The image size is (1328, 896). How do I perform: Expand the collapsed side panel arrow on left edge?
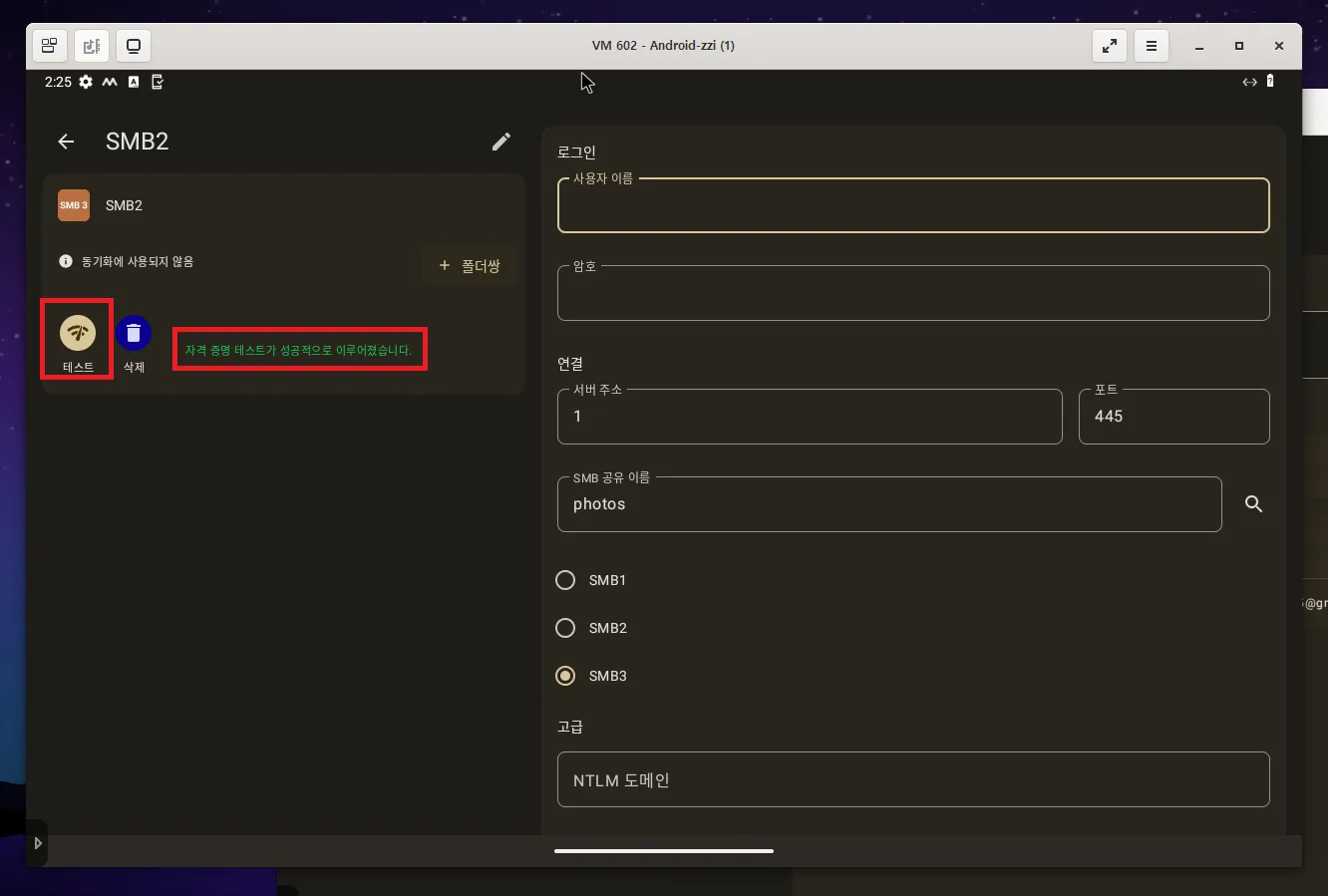click(38, 843)
